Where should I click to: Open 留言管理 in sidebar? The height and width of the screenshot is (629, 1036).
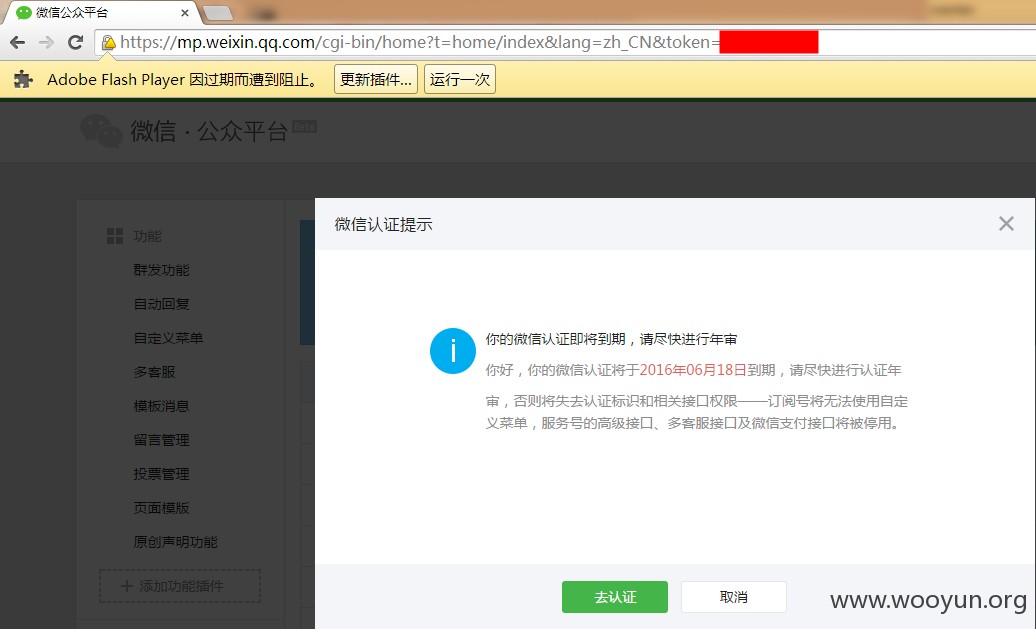pyautogui.click(x=161, y=440)
